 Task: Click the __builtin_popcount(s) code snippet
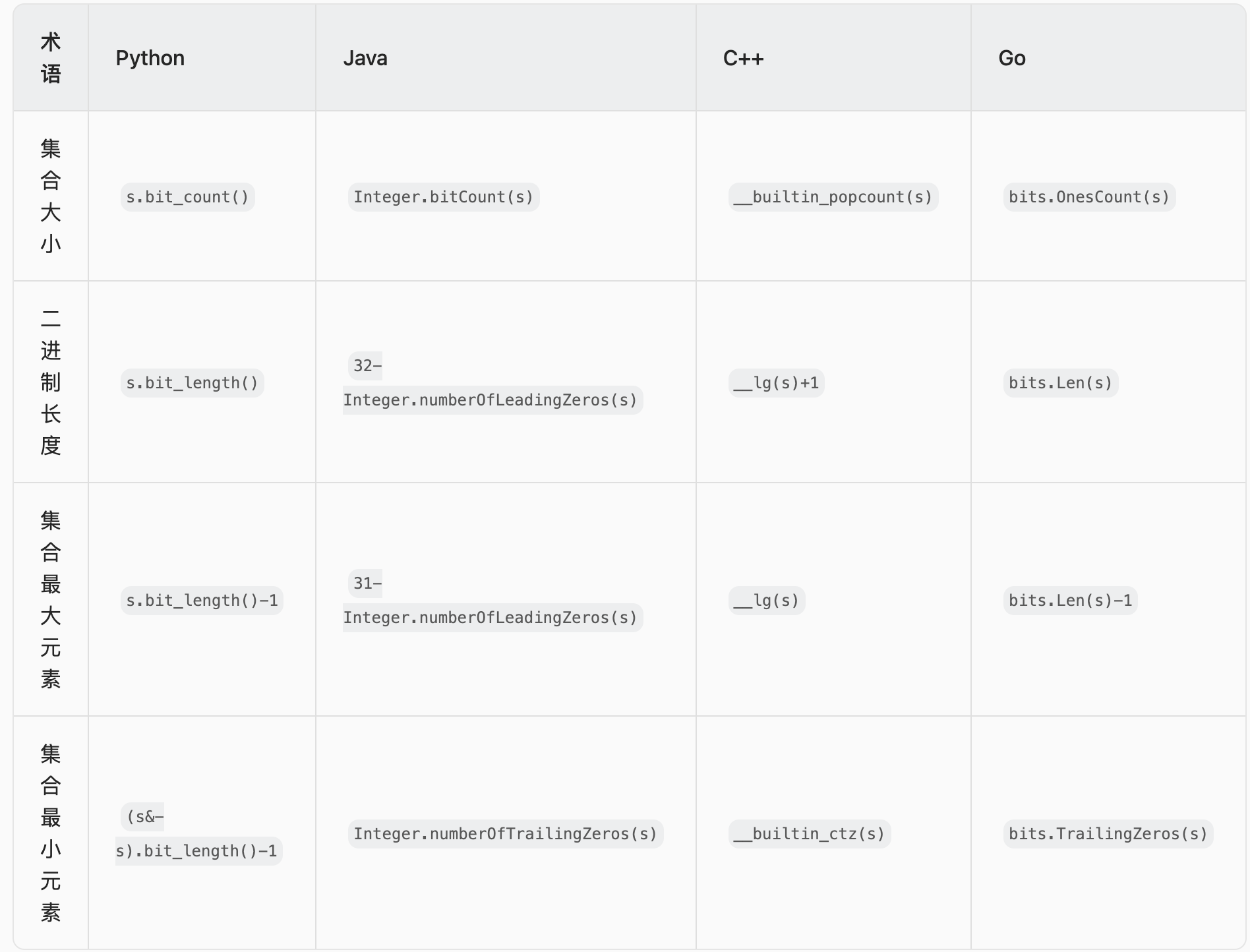[833, 197]
